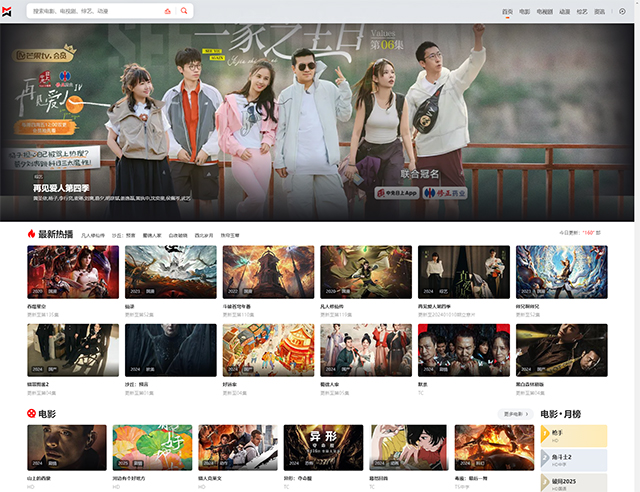Click the 中免日上App sponsor badge
Image resolution: width=640 pixels, height=492 pixels.
397,193
